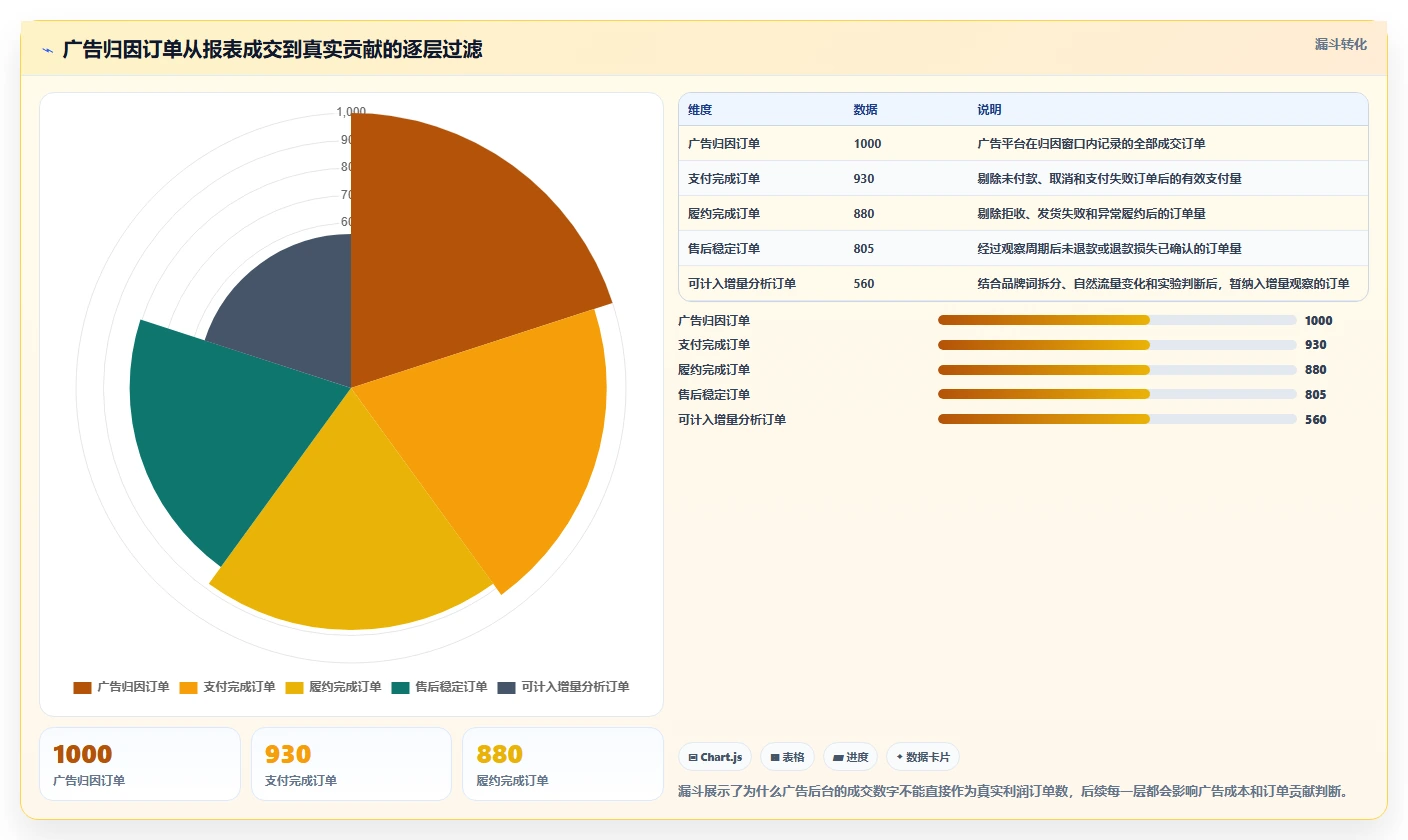Toggle the 支付完成订单 legend swatch
Image resolution: width=1408 pixels, height=840 pixels.
[x=188, y=687]
